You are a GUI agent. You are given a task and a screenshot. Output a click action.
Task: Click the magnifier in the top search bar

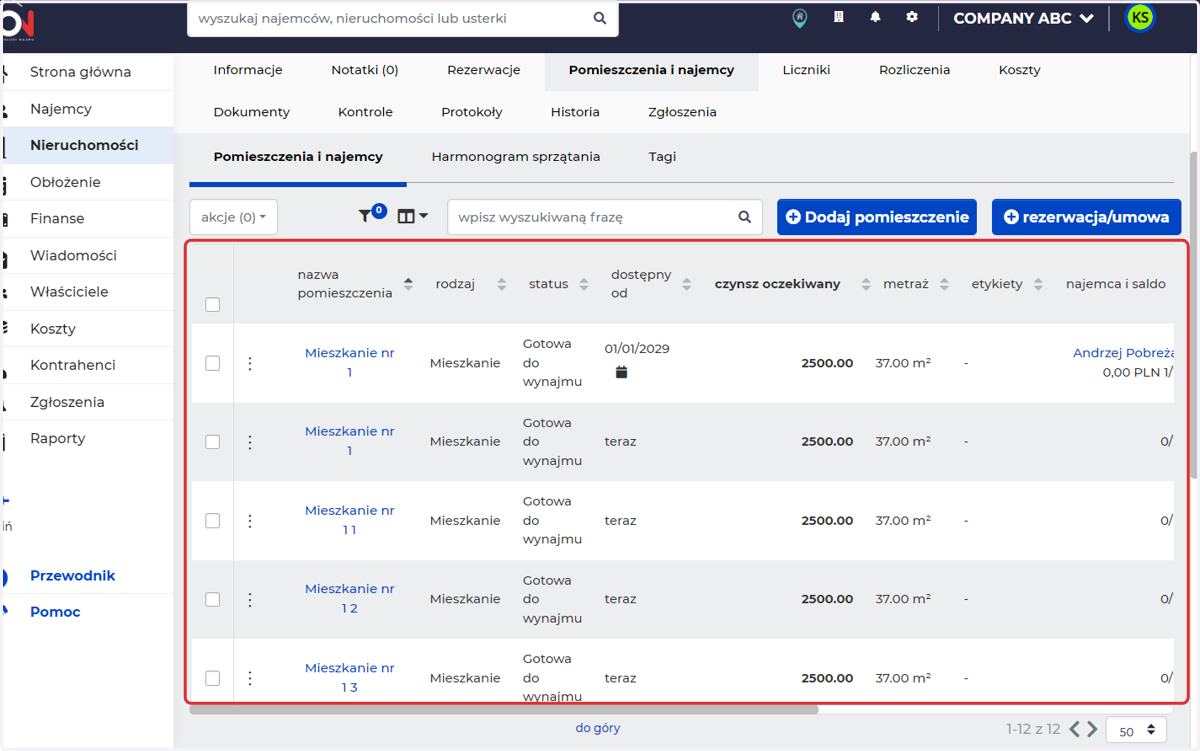click(600, 18)
